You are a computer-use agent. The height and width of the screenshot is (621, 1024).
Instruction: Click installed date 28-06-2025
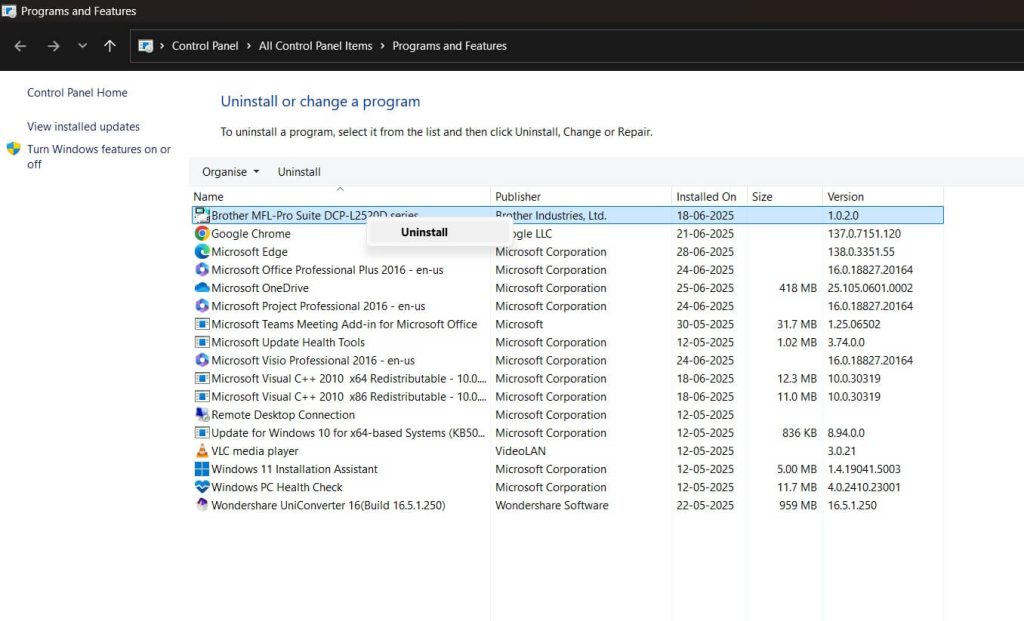[705, 251]
